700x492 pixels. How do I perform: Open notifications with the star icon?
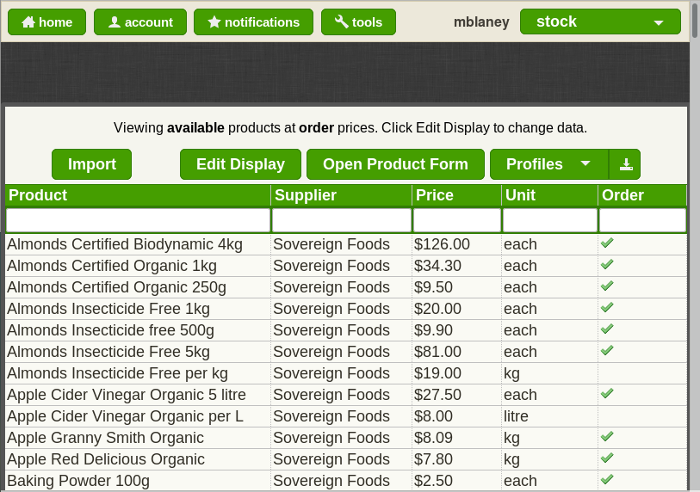254,22
